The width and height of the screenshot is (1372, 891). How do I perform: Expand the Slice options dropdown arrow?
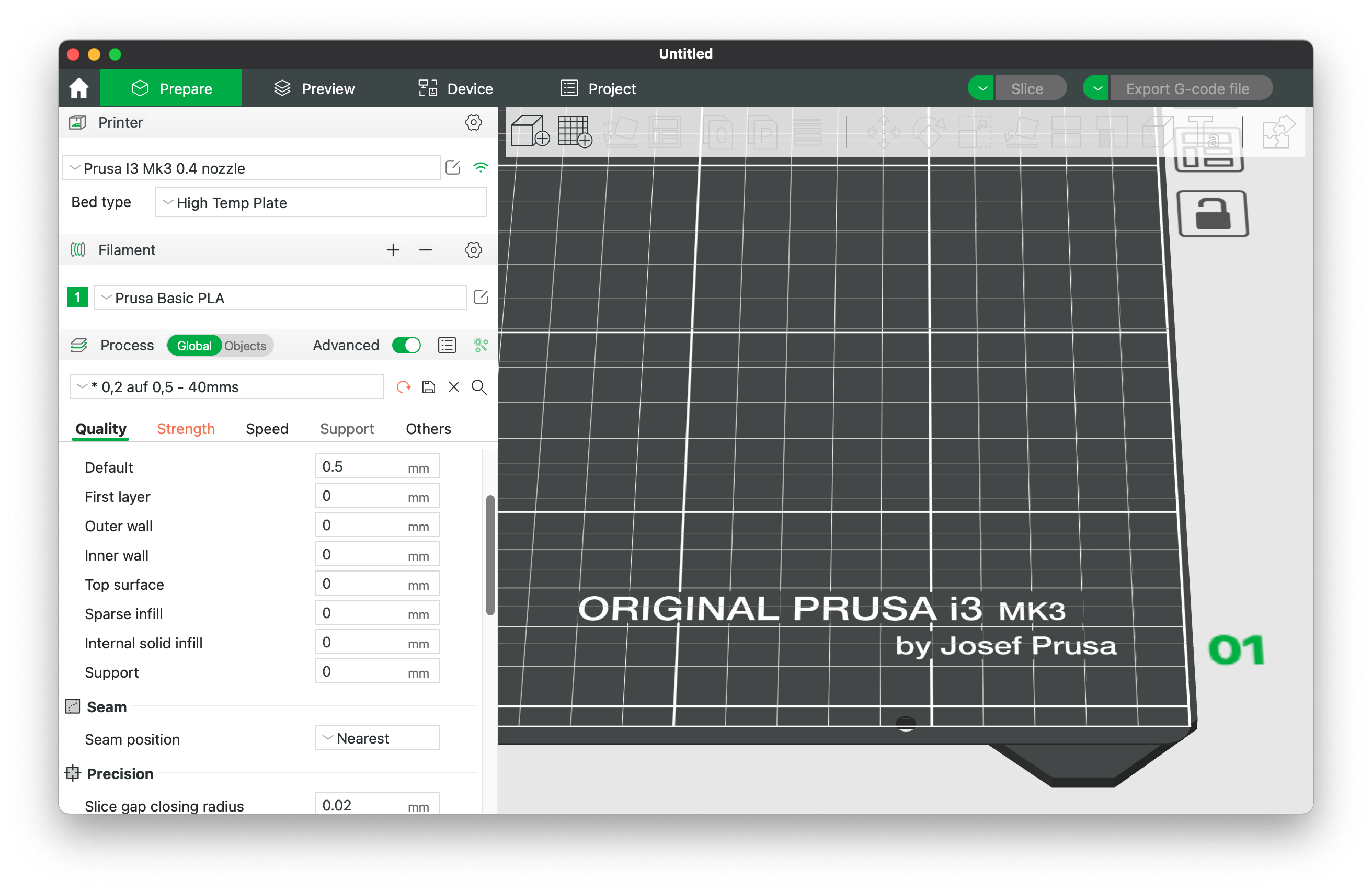(x=982, y=88)
